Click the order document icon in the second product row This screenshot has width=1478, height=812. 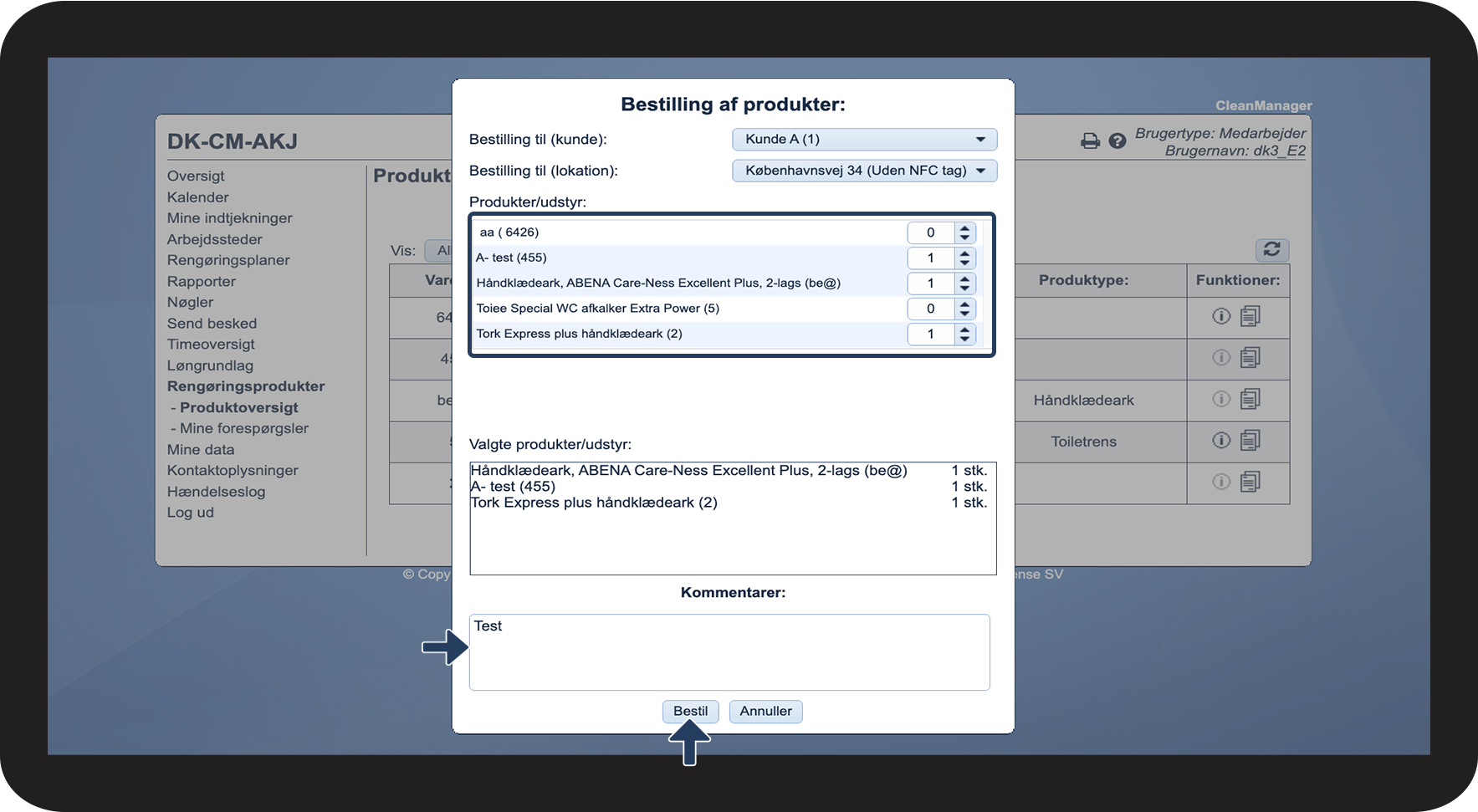[x=1250, y=358]
